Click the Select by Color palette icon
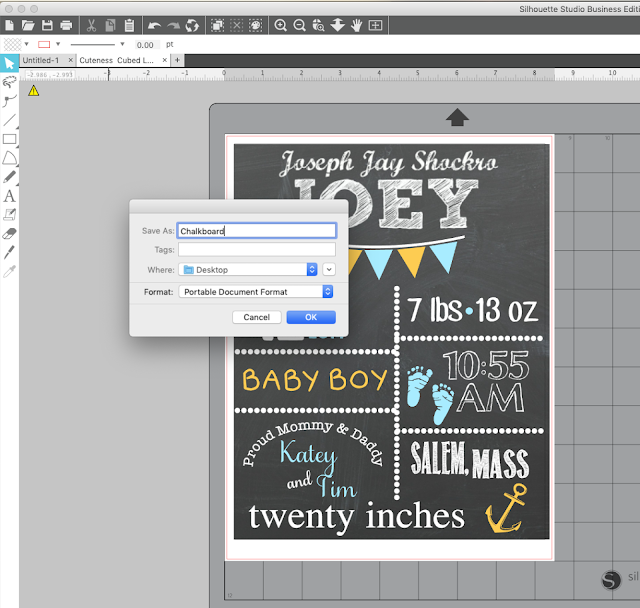This screenshot has width=640, height=608. tap(256, 25)
